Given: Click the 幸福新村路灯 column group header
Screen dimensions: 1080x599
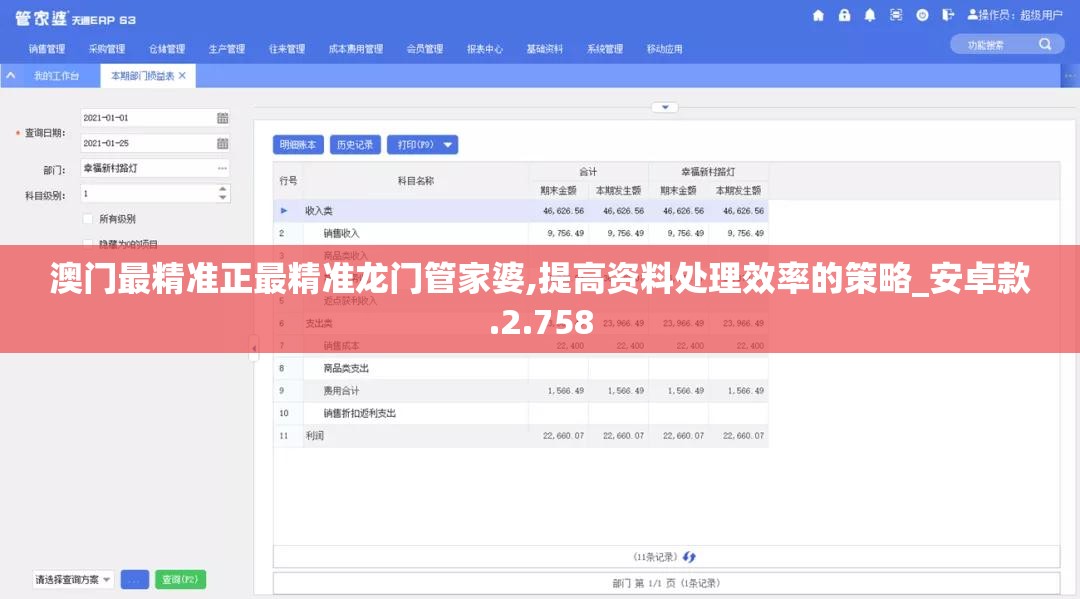Looking at the screenshot, I should [708, 171].
